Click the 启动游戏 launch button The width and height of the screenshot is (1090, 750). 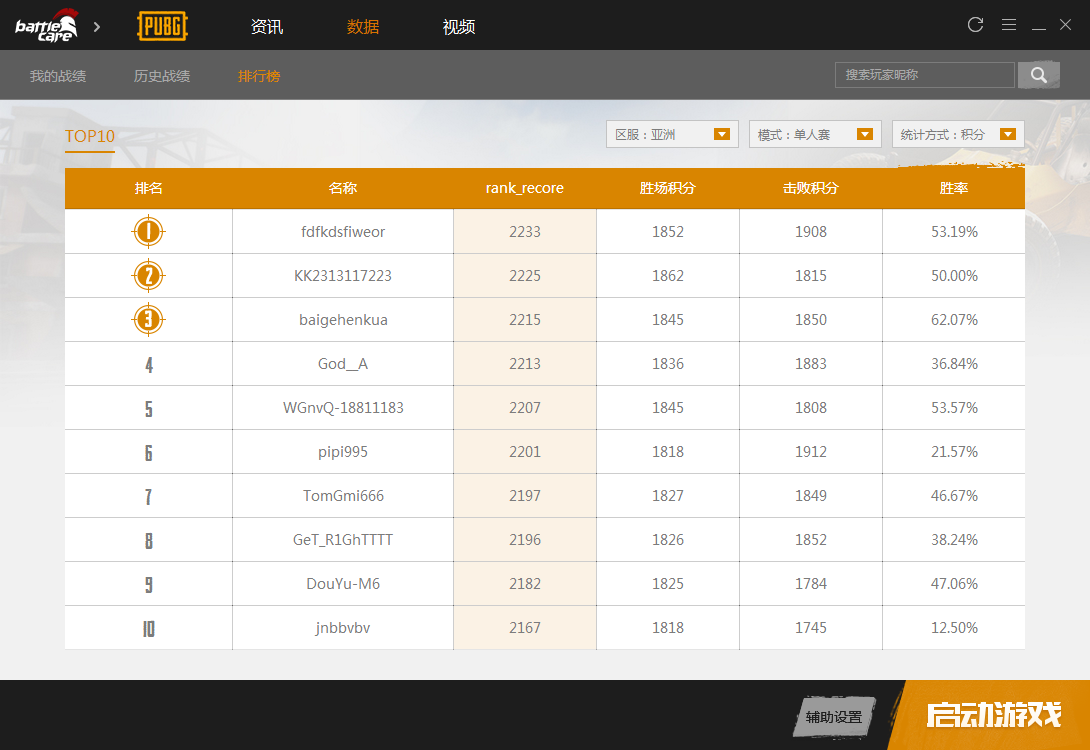coord(993,715)
